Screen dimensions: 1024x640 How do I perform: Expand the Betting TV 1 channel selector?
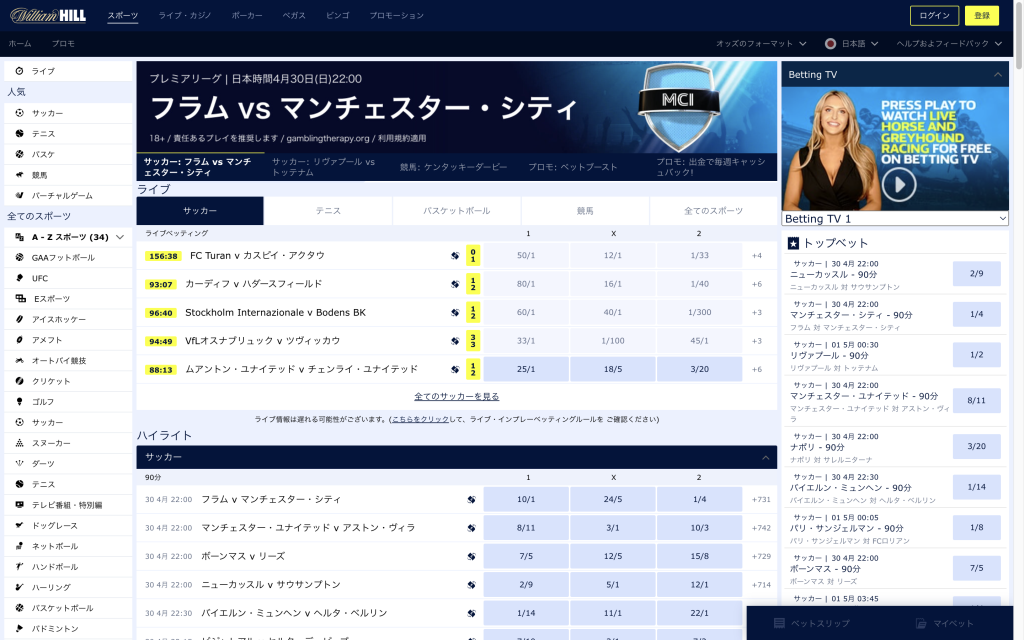pos(896,218)
